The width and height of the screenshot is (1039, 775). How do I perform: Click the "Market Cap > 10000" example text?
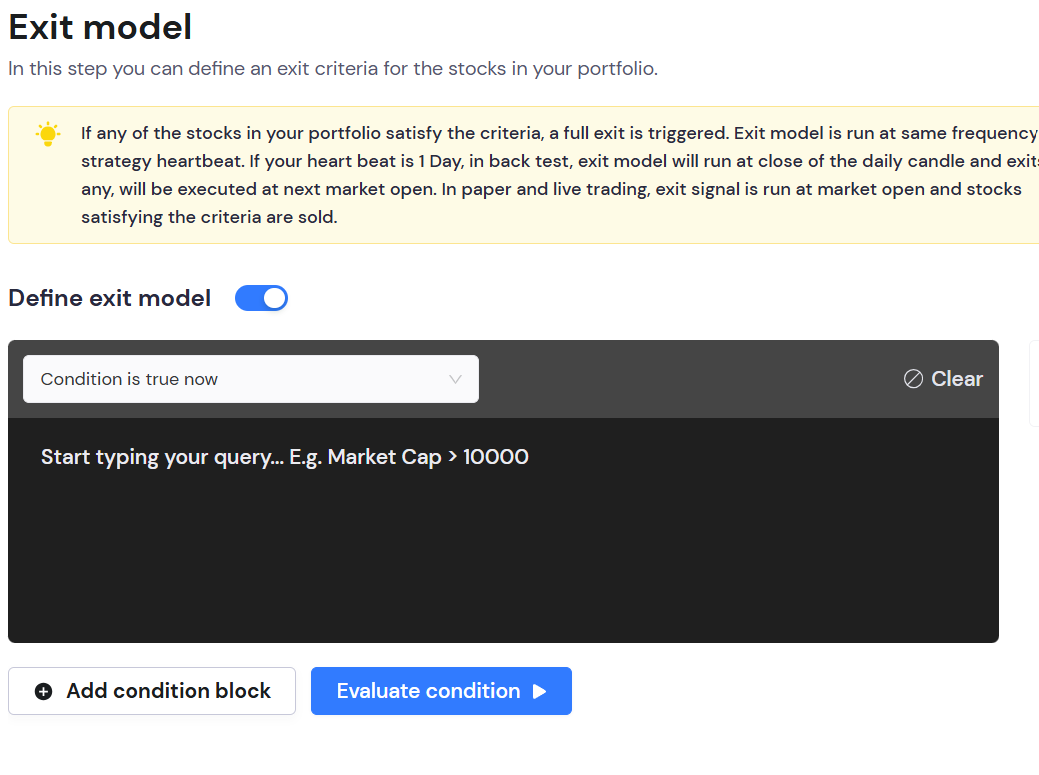point(428,457)
